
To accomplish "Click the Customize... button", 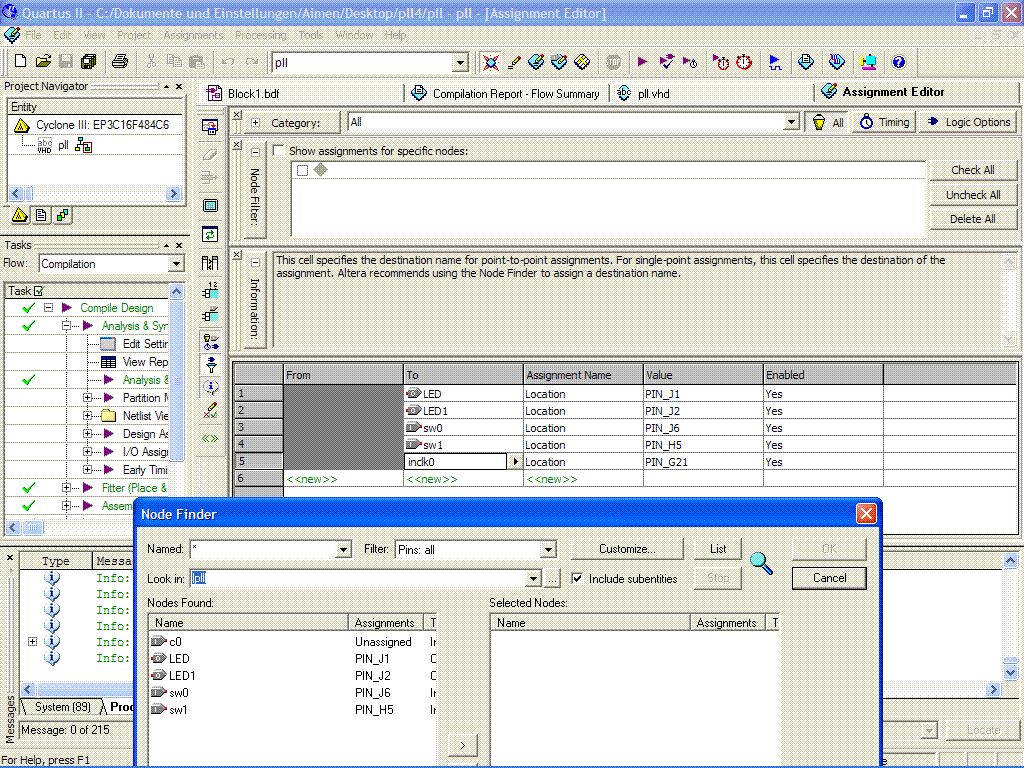I will 627,549.
